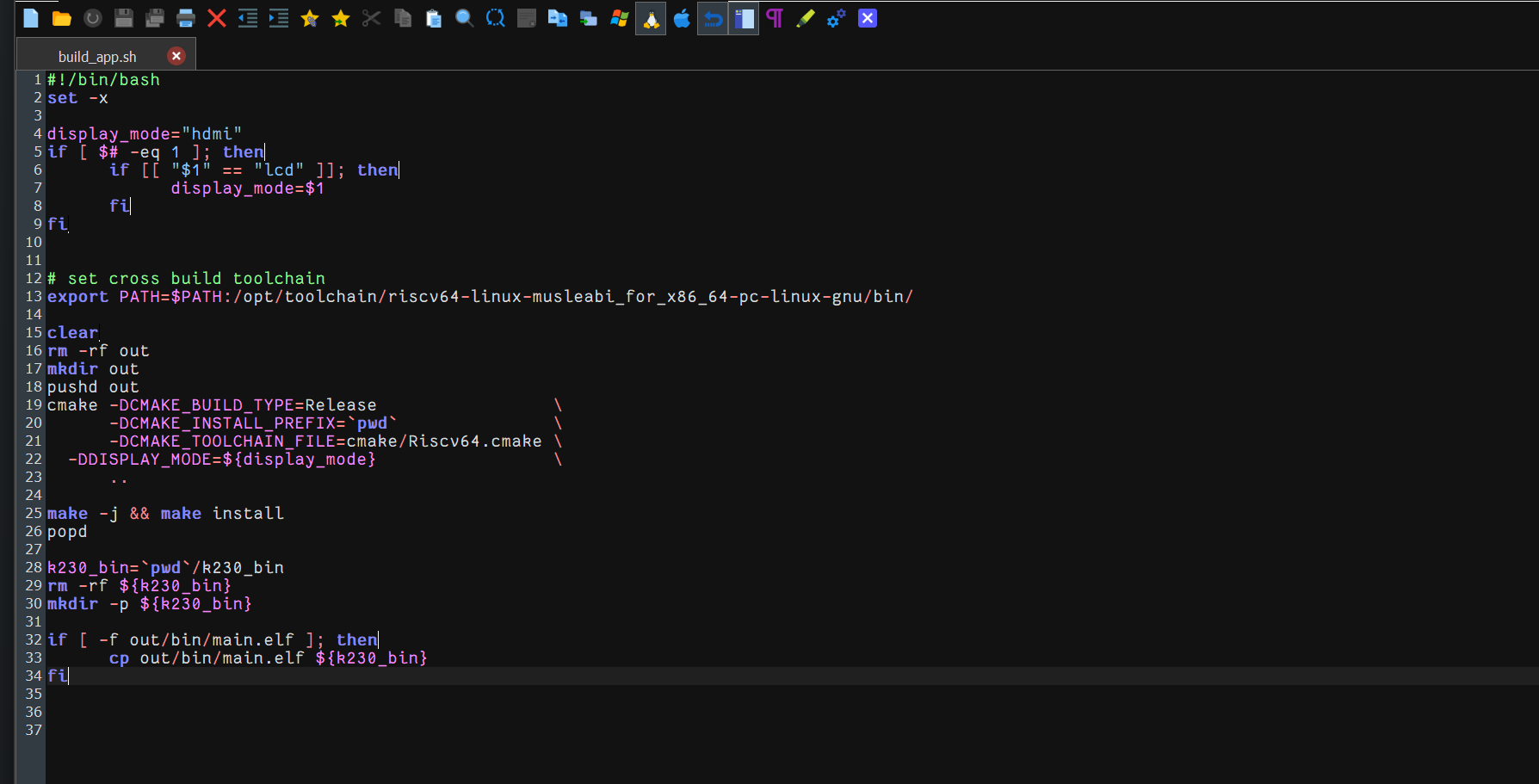This screenshot has width=1539, height=784.
Task: Close the build_app.sh tab with red X
Action: [176, 56]
